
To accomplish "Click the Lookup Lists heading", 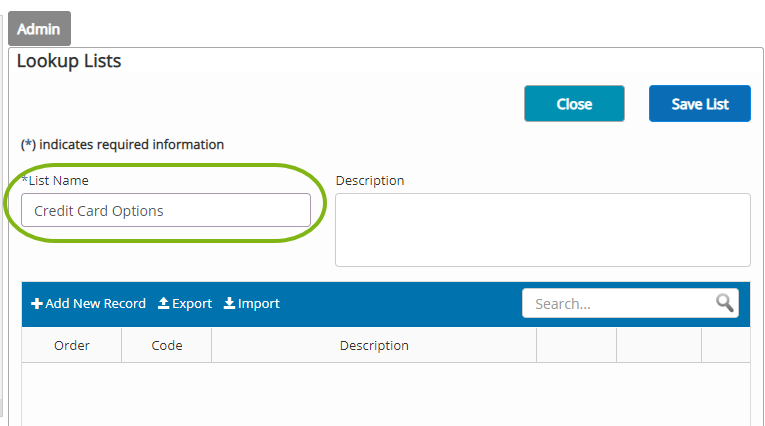I will point(69,61).
